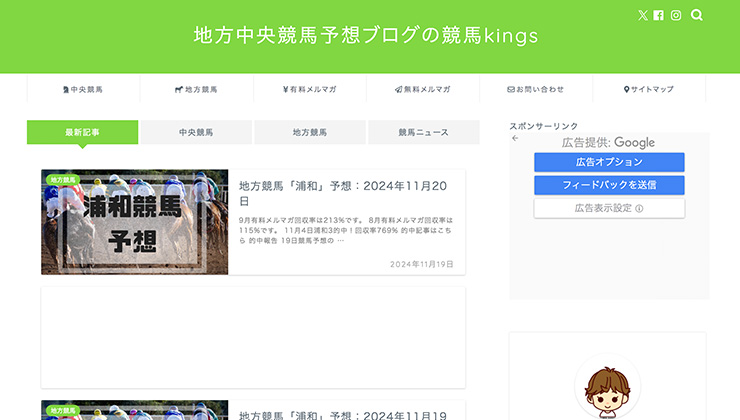The width and height of the screenshot is (740, 420).
Task: Click the 地方競馬 badge on the second article thumbnail
Action: pyautogui.click(x=63, y=411)
